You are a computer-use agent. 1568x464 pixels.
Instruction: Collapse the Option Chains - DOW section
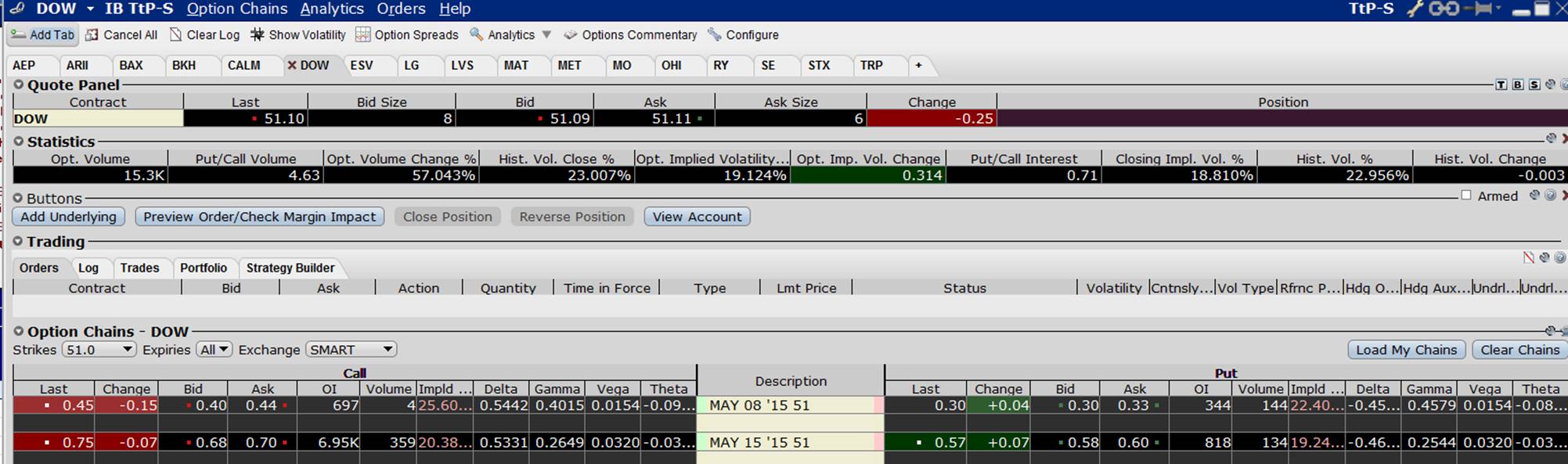point(19,332)
